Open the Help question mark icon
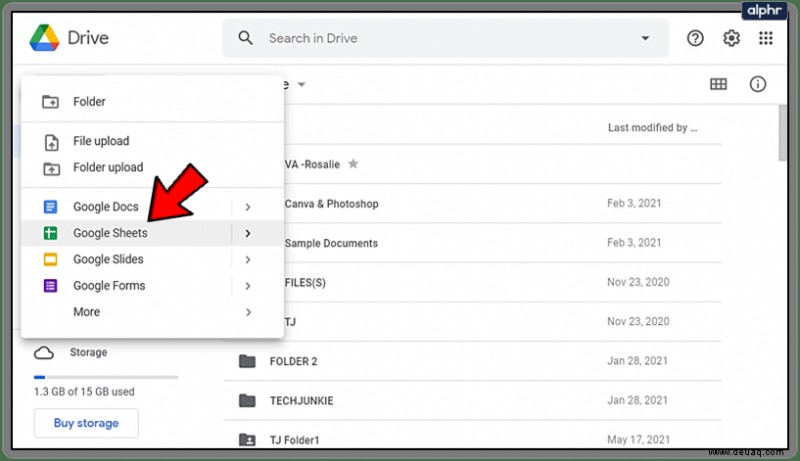This screenshot has height=461, width=800. click(695, 38)
